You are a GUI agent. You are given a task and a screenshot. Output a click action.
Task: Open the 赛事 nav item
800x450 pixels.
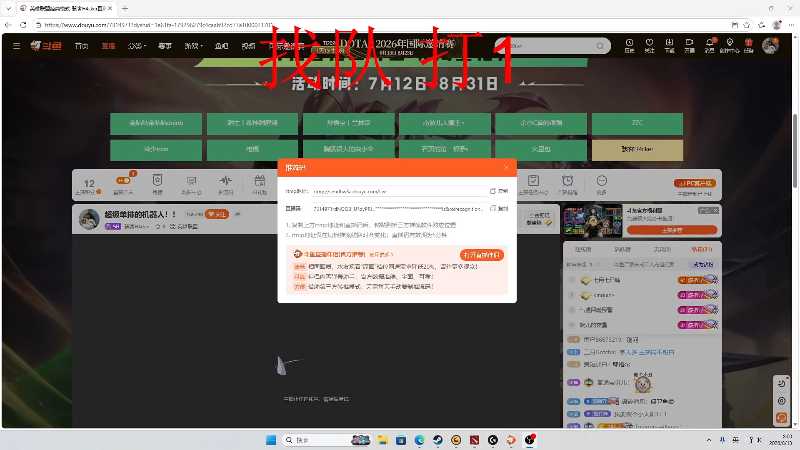click(165, 46)
